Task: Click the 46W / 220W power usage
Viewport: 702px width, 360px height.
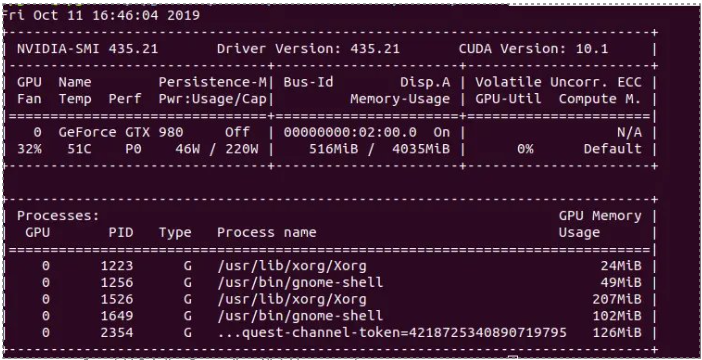Action: pyautogui.click(x=217, y=149)
